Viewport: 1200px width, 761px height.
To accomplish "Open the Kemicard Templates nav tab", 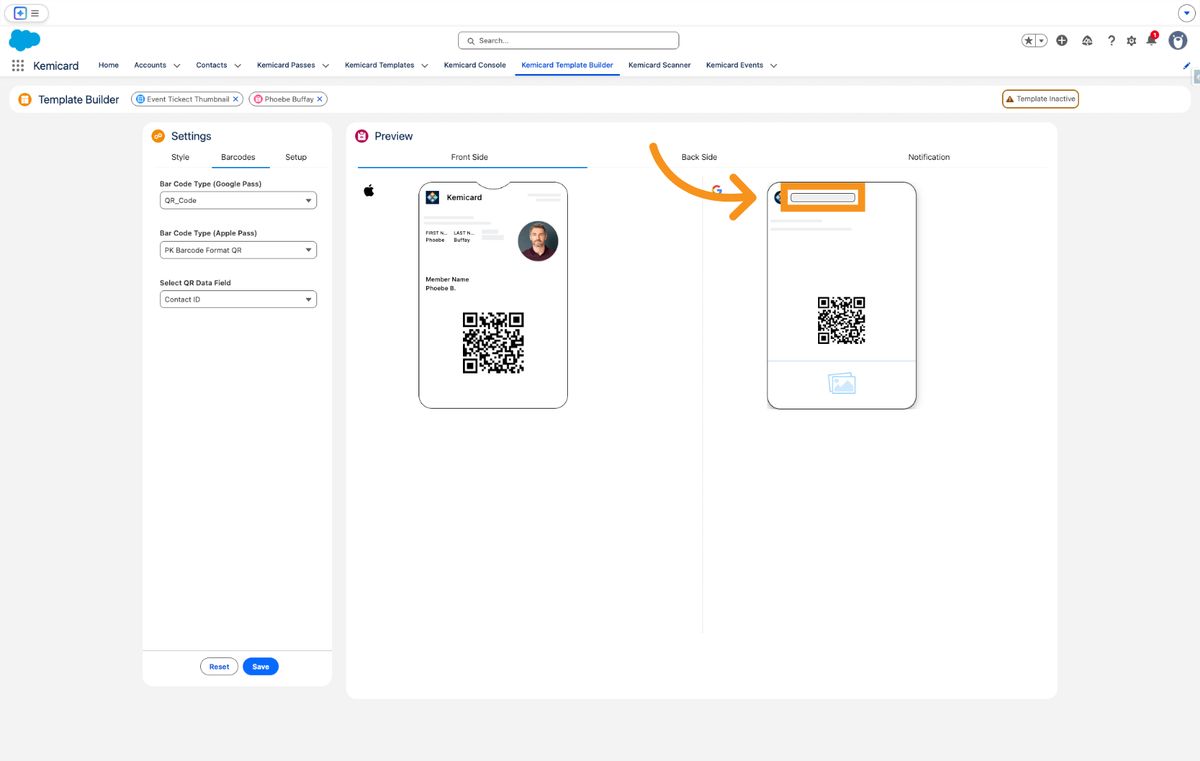I will [x=379, y=65].
